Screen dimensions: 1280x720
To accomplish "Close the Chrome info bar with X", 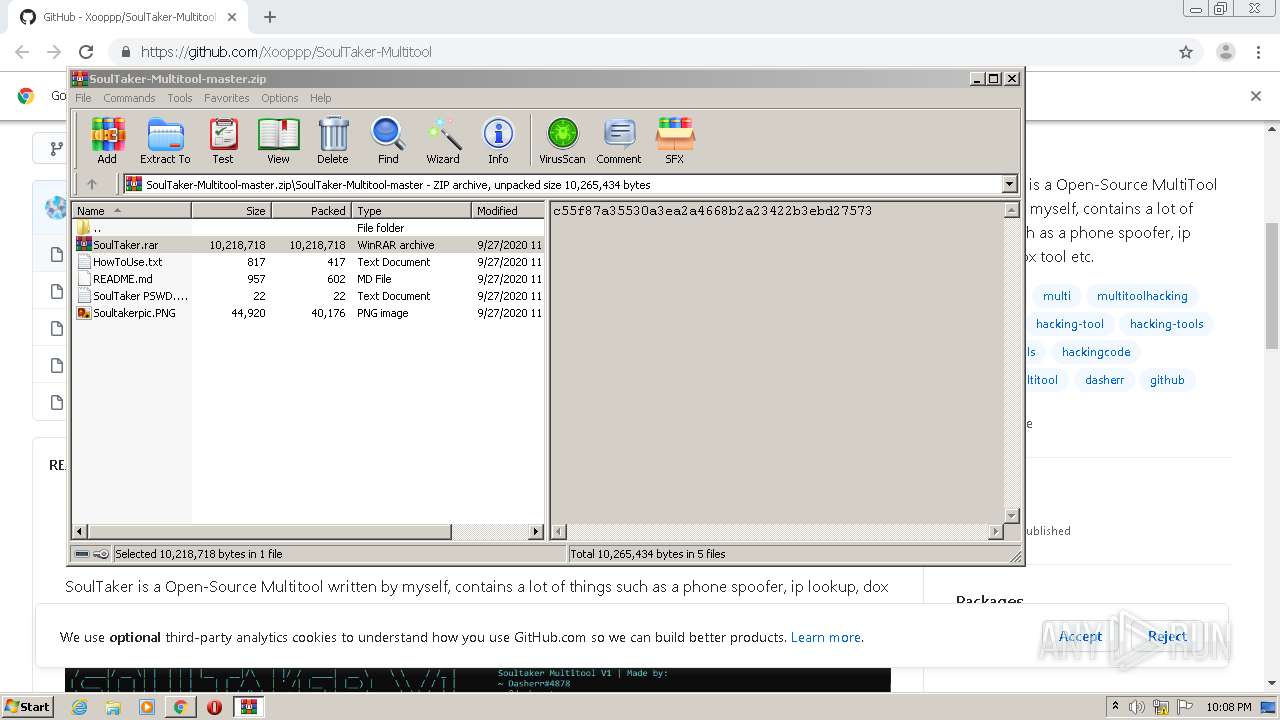I will 1256,96.
